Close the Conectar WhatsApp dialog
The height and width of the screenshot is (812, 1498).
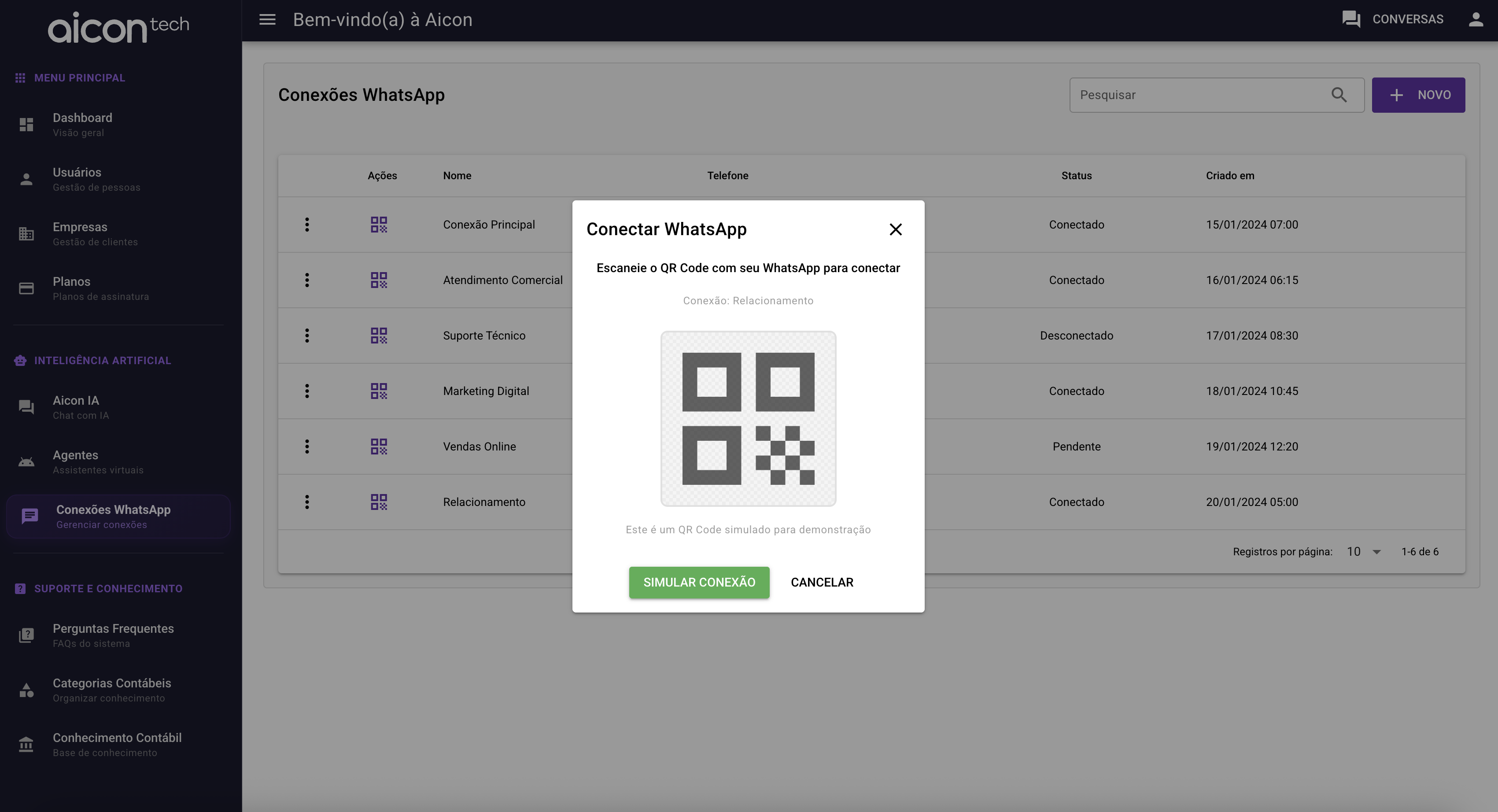tap(896, 229)
